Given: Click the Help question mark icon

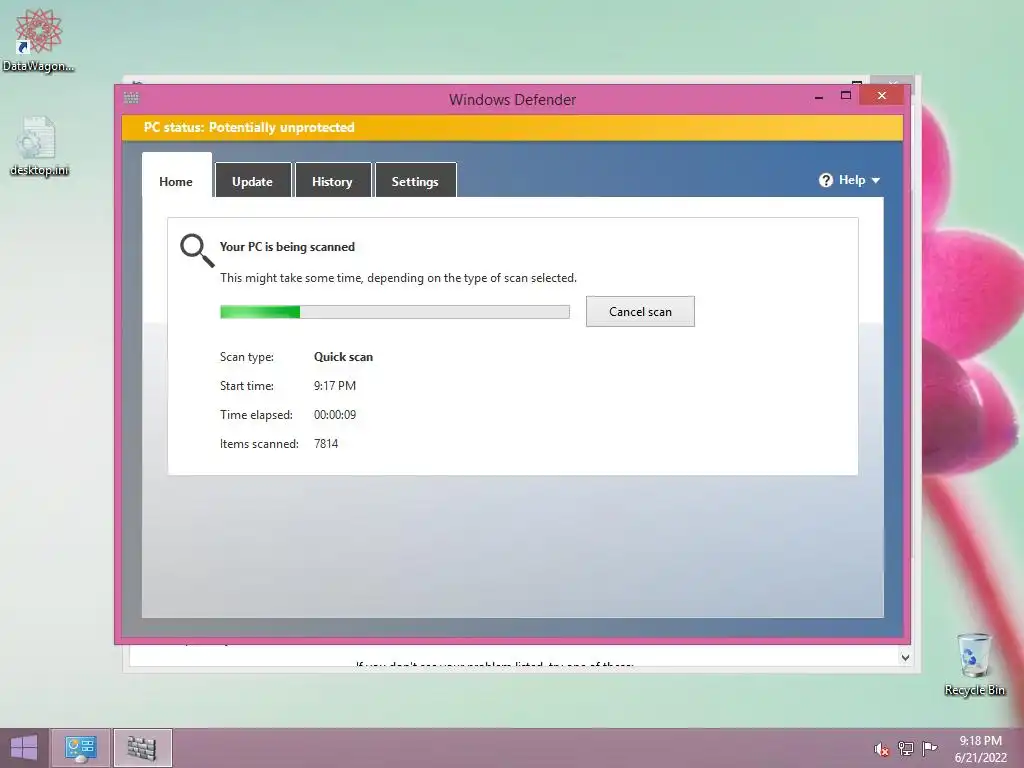Looking at the screenshot, I should coord(826,180).
